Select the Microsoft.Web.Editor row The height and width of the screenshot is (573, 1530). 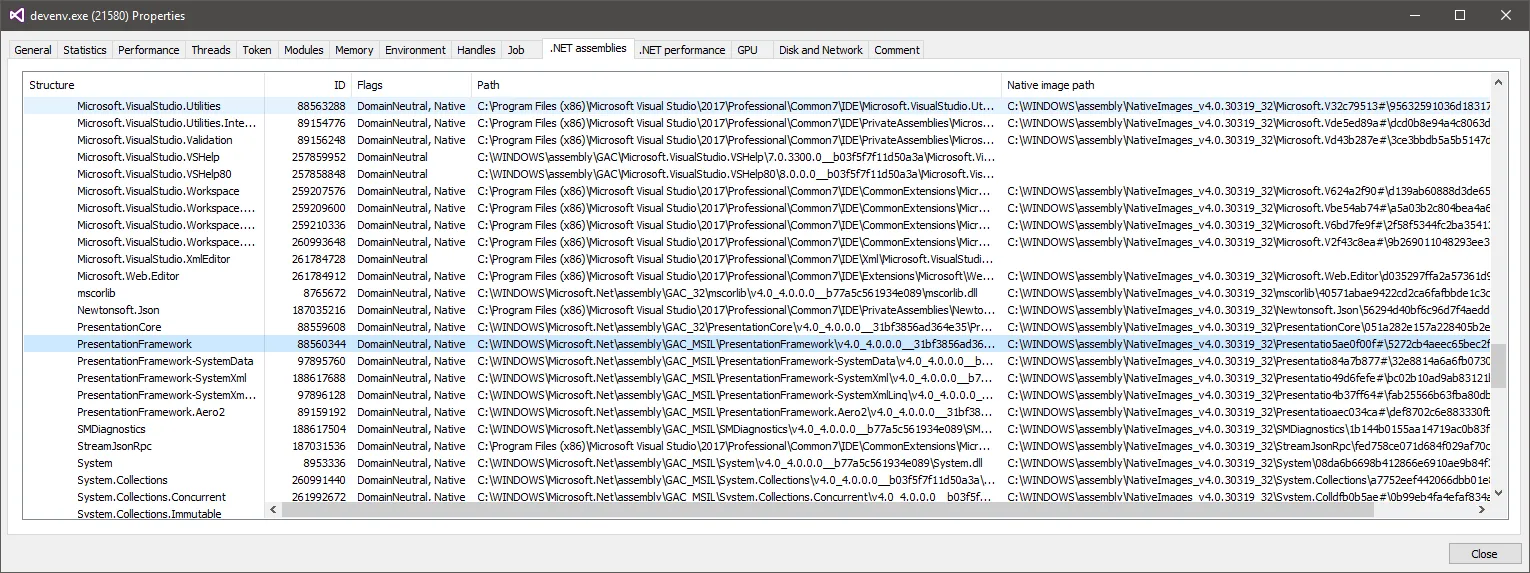pos(757,276)
